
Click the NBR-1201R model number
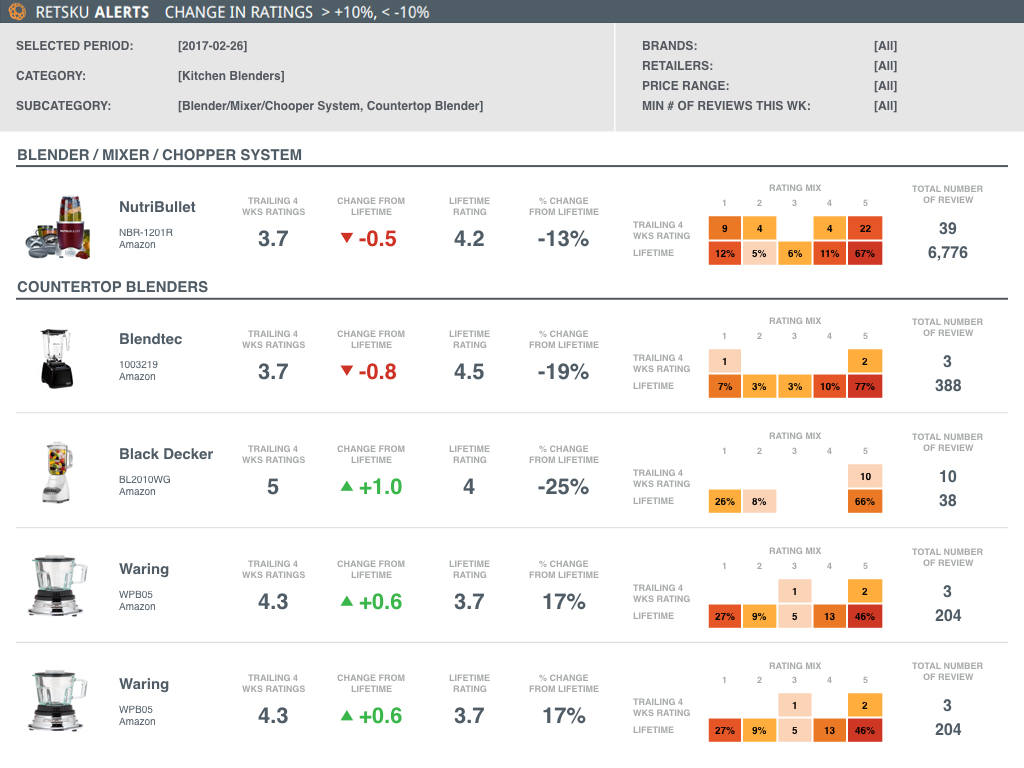(x=146, y=232)
